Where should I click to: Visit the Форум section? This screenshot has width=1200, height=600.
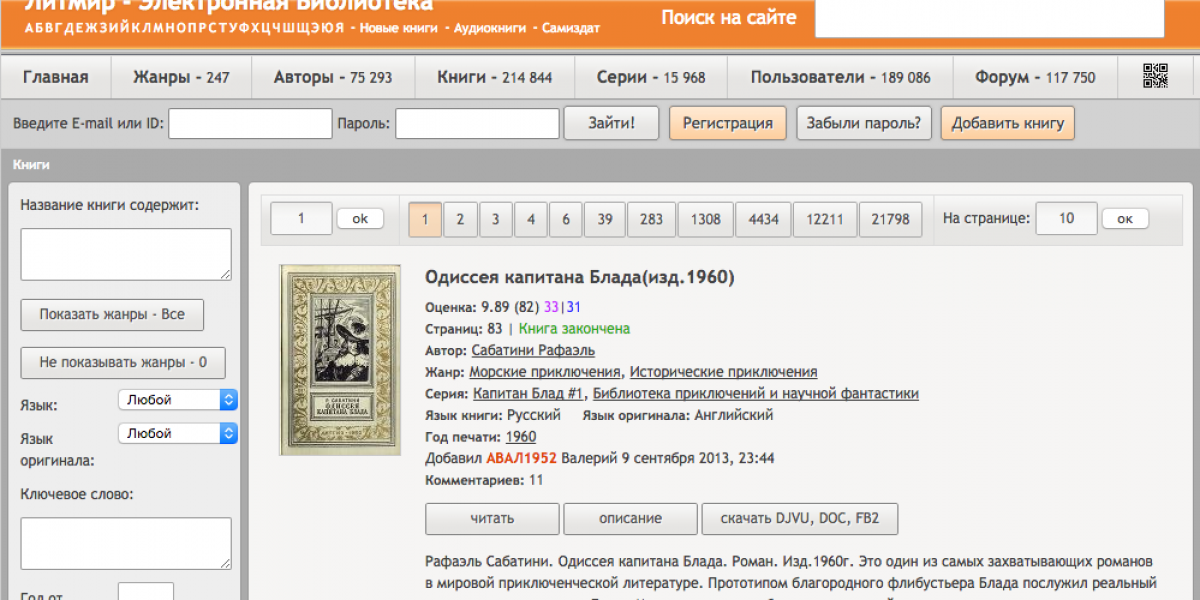coord(1035,77)
